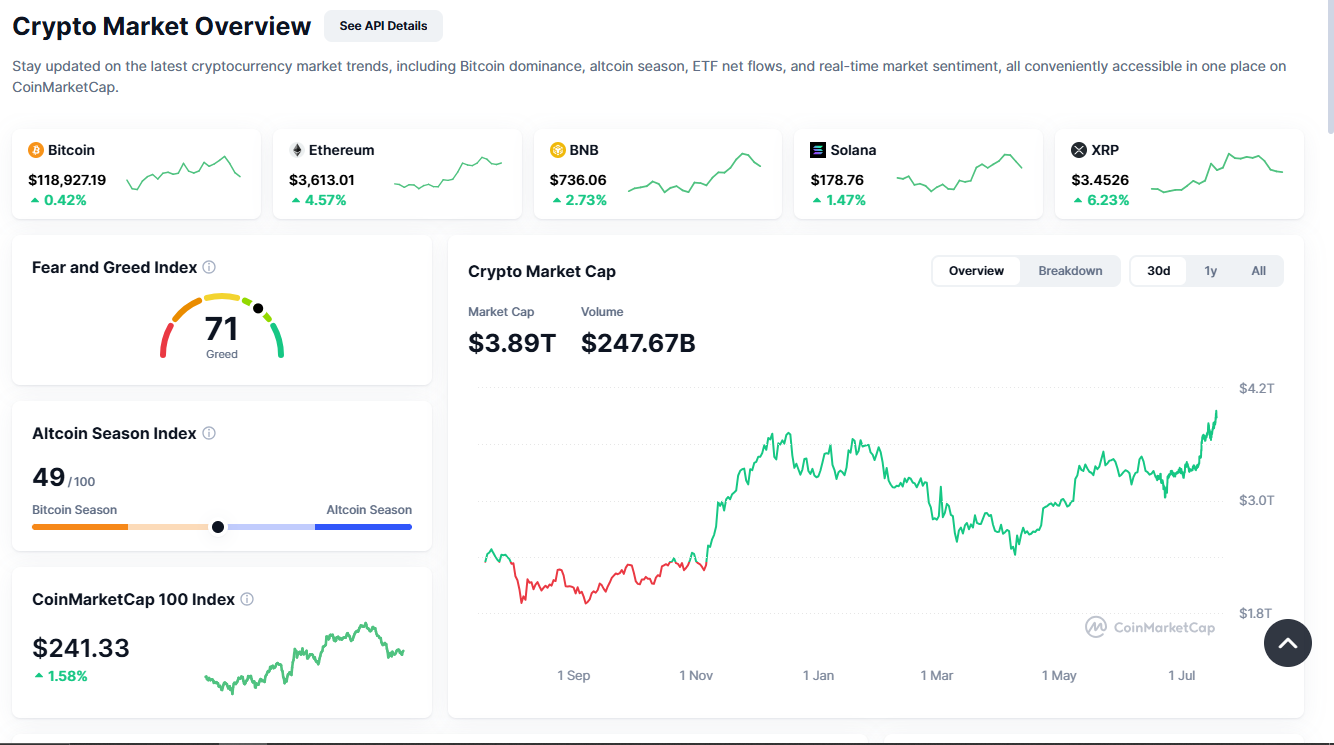
Task: Click the 4.57% Ethereum change
Action: [327, 200]
